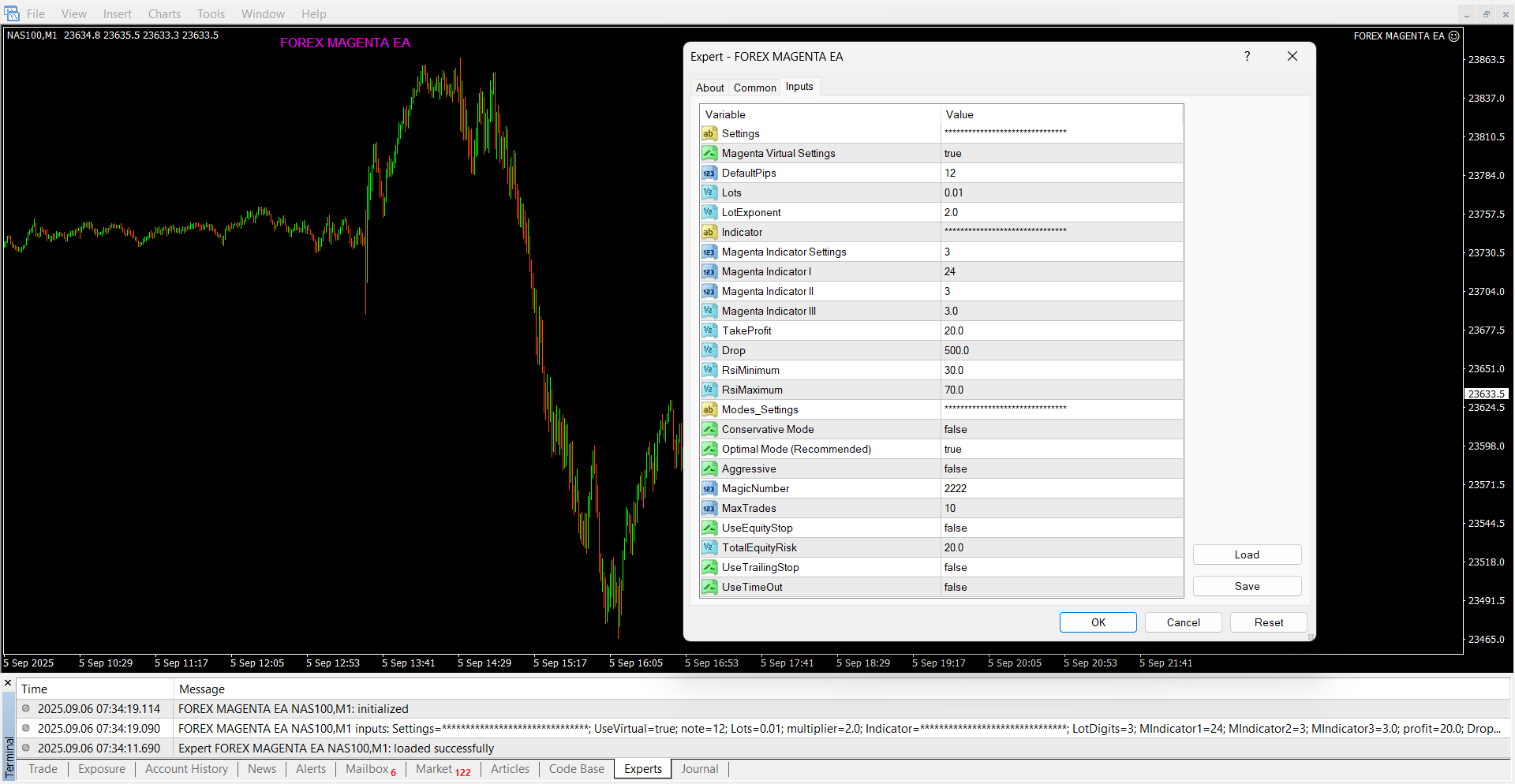Click the smiley face EA status icon
This screenshot has height=784, width=1515.
coord(1454,36)
